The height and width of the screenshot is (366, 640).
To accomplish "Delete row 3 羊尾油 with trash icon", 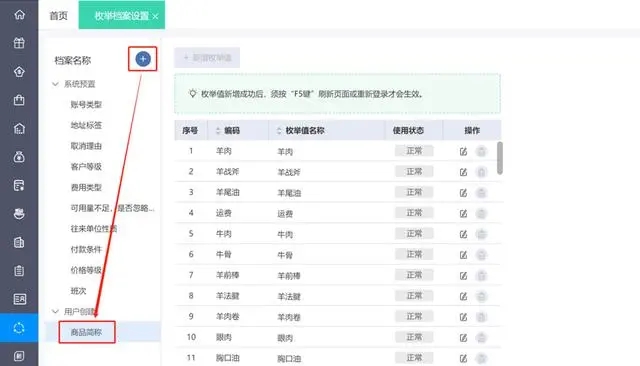I will [x=482, y=193].
